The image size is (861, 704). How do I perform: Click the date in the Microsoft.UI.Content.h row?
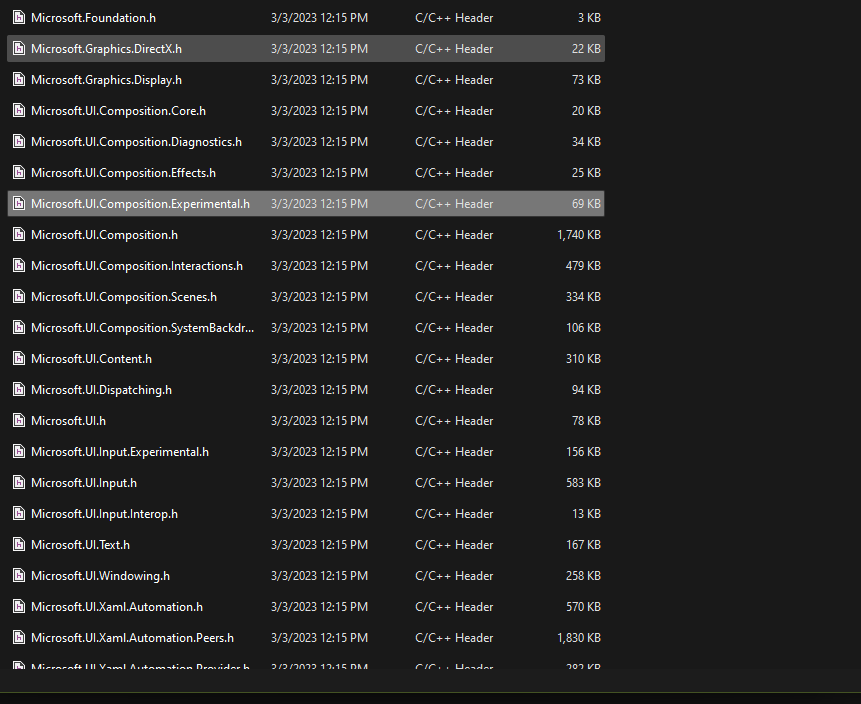(x=320, y=359)
